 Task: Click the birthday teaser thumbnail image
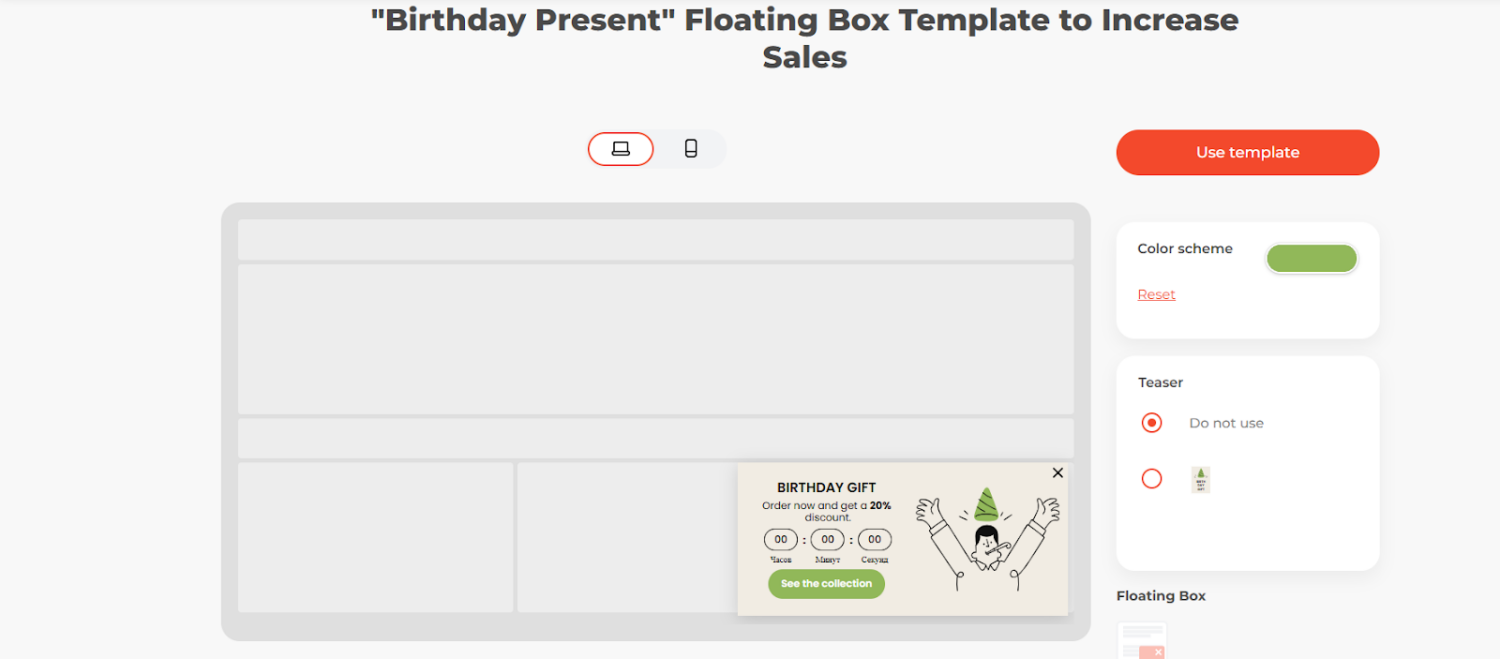[x=1201, y=479]
